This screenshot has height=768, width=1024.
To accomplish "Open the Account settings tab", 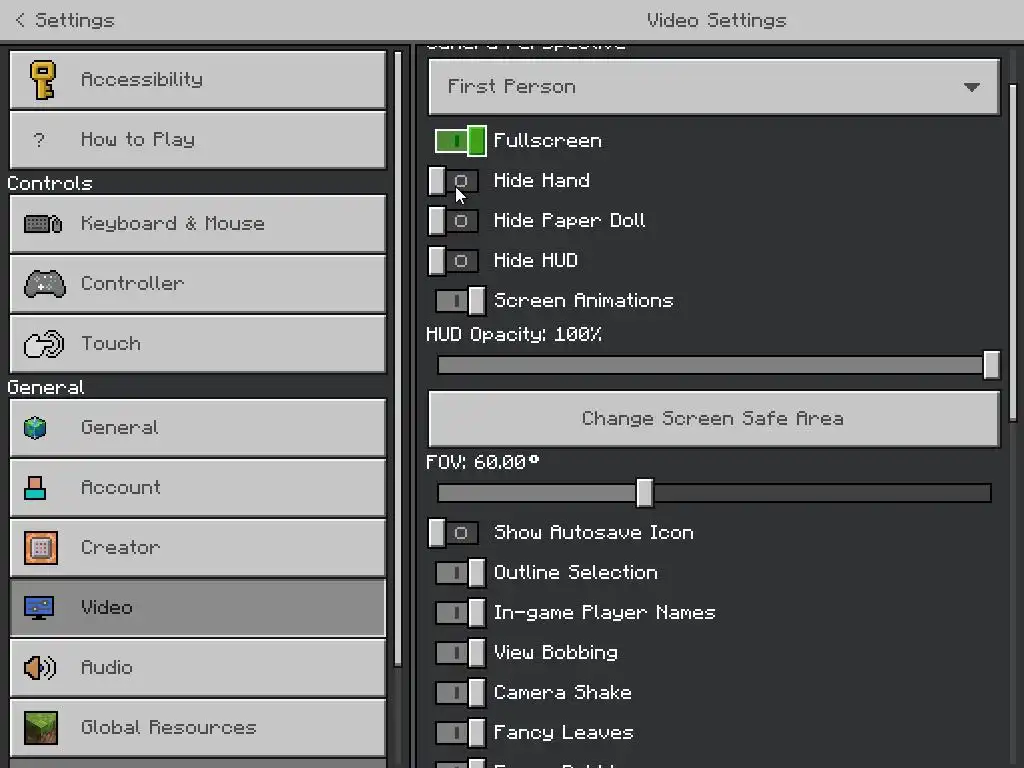I will point(198,487).
